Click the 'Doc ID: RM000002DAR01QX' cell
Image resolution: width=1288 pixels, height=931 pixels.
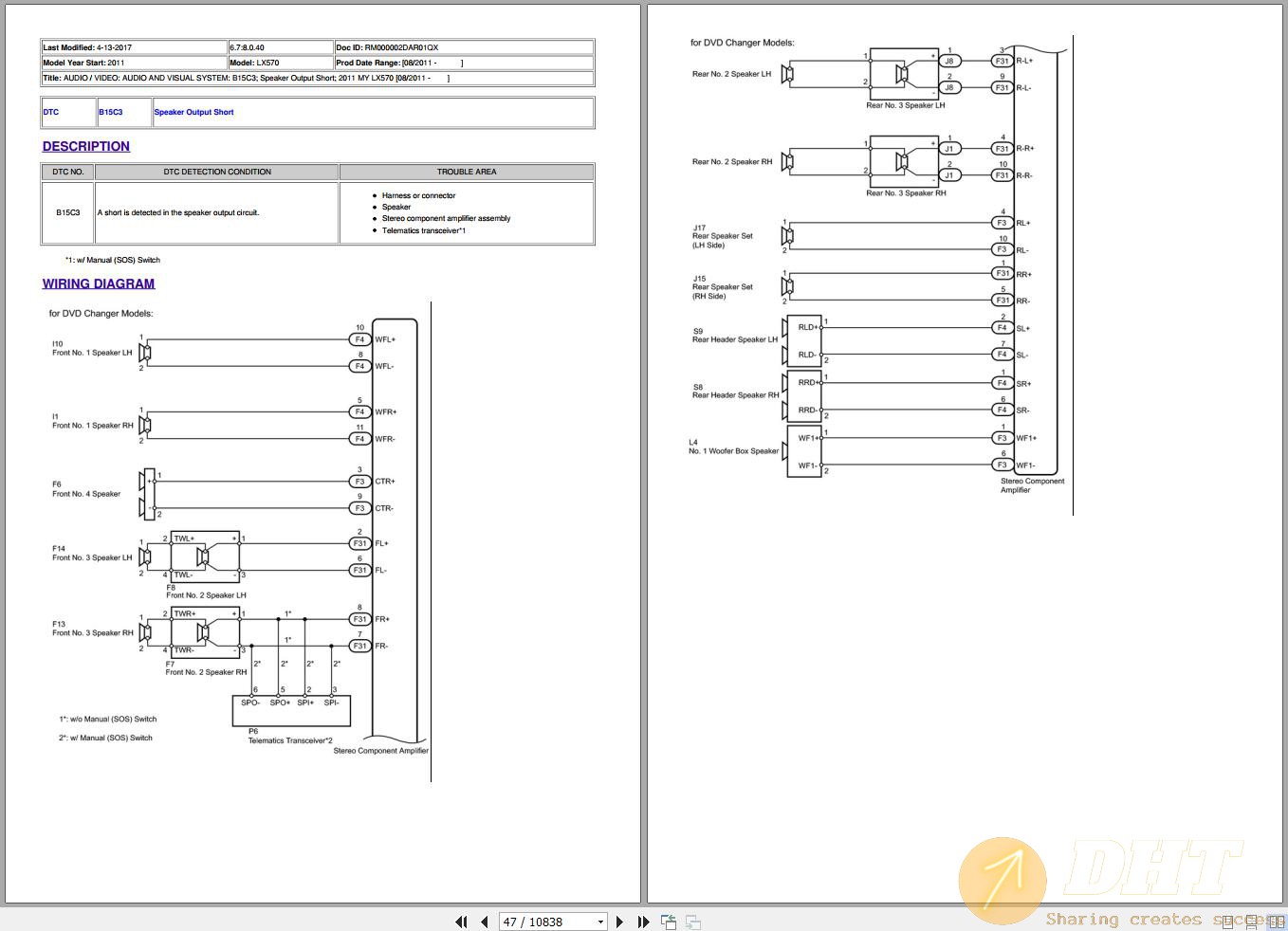click(x=464, y=47)
